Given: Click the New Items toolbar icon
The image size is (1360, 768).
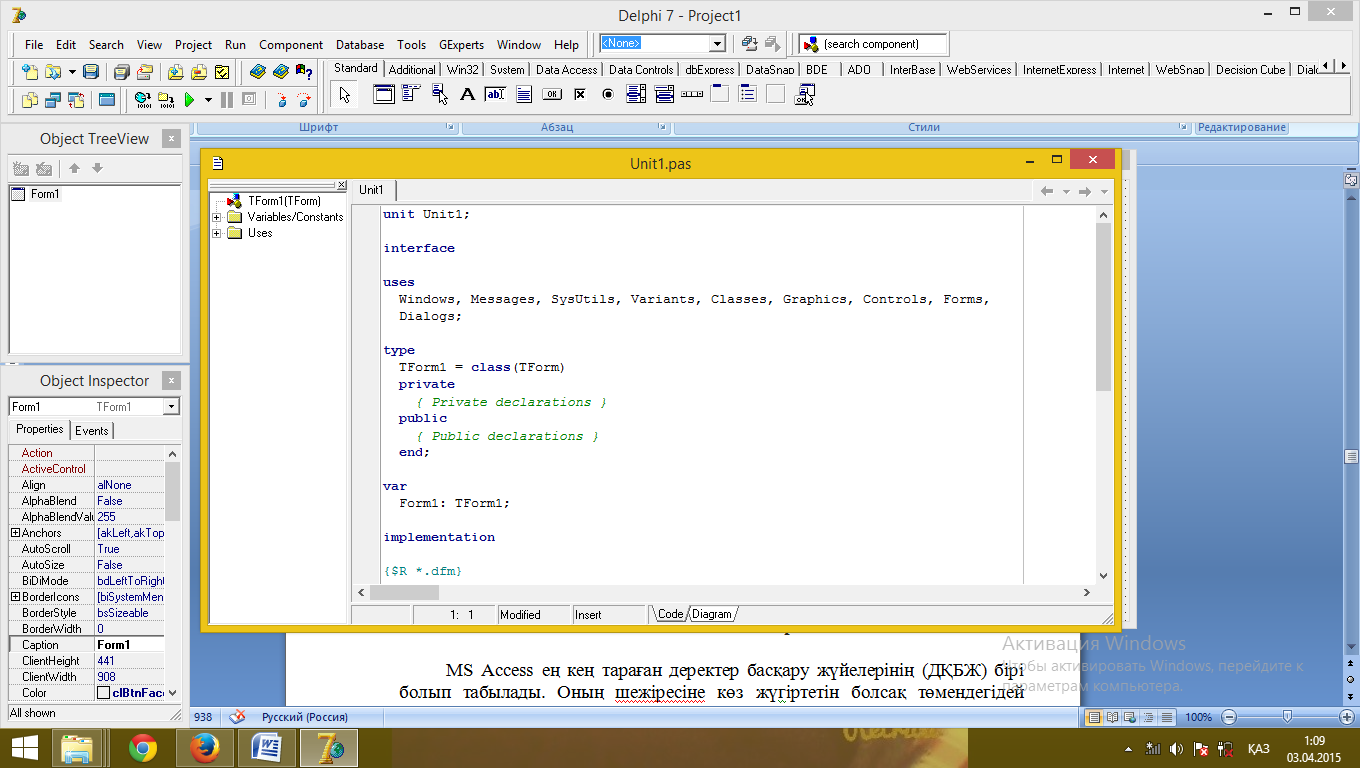Looking at the screenshot, I should click(30, 72).
